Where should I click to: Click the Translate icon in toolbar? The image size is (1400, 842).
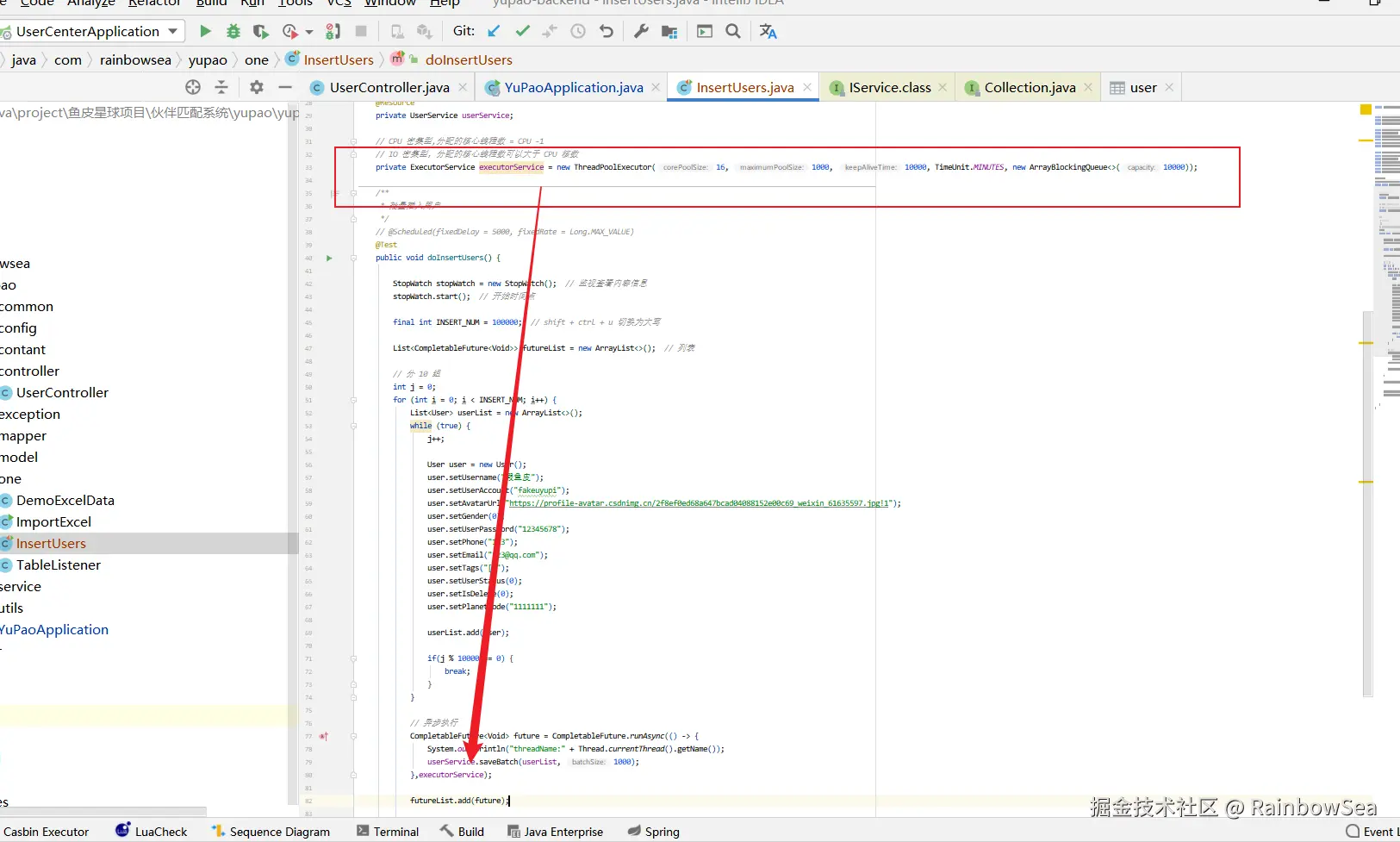[768, 31]
